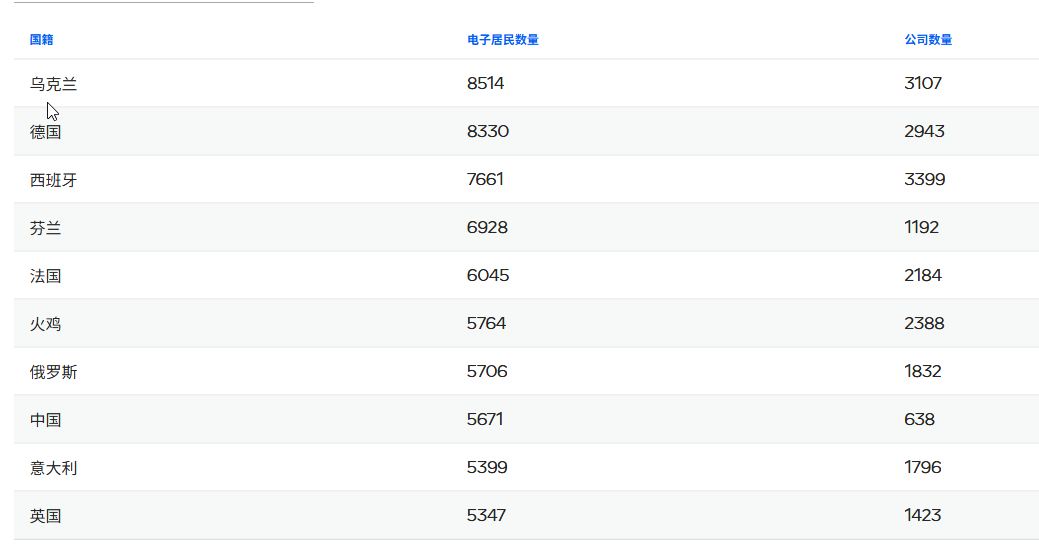Select company count 638 for 中国
The height and width of the screenshot is (552, 1039).
click(919, 420)
